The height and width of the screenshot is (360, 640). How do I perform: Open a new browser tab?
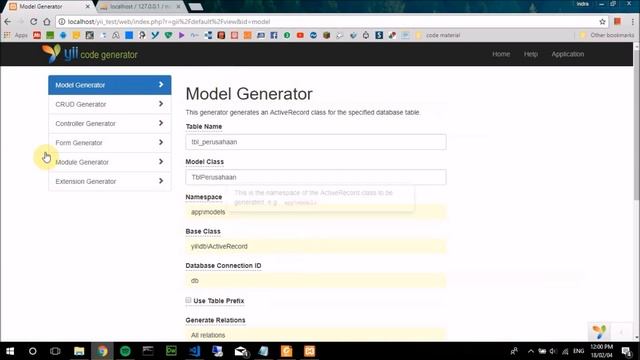196,7
